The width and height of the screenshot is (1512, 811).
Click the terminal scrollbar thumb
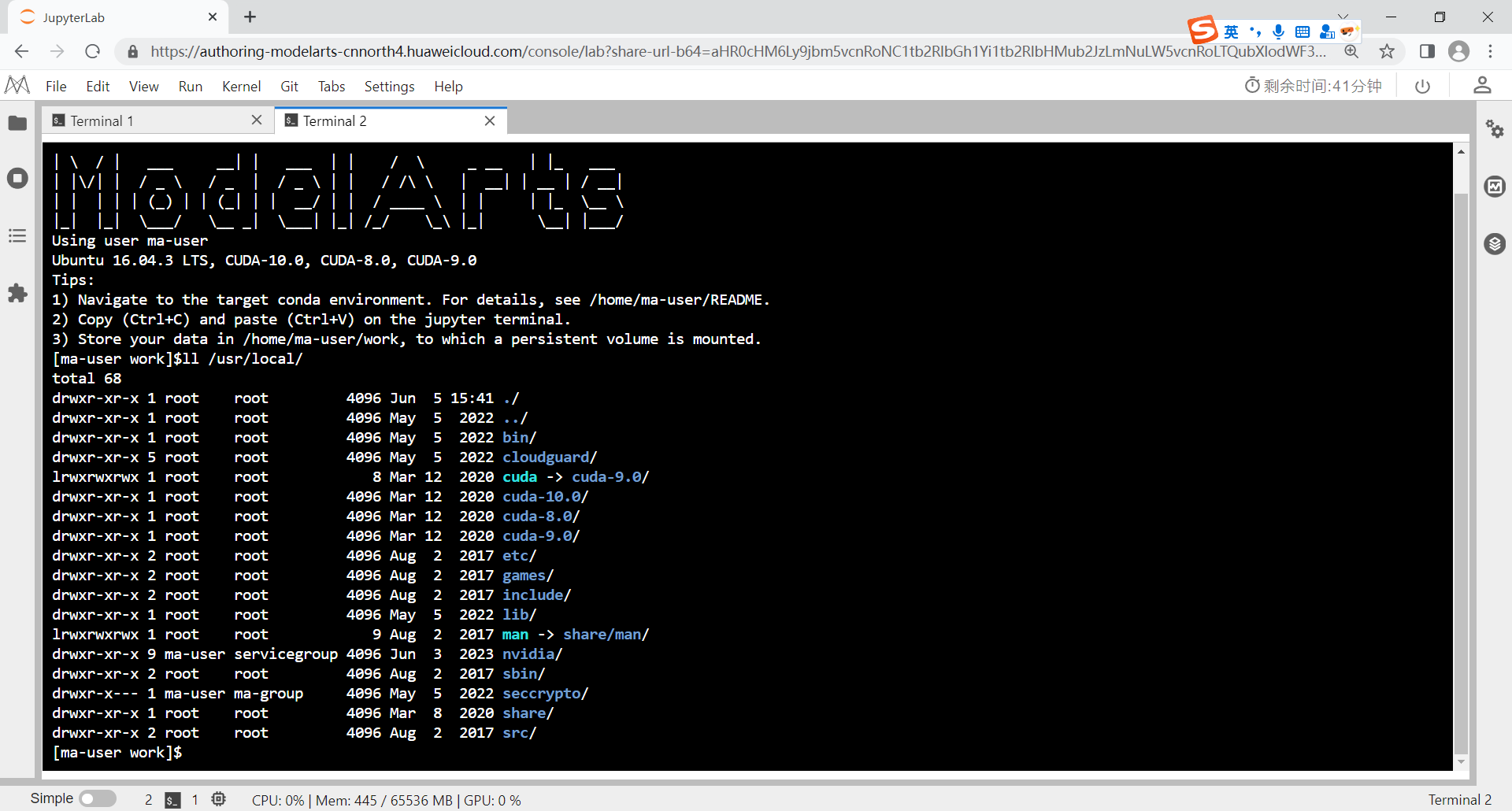pos(1461,472)
